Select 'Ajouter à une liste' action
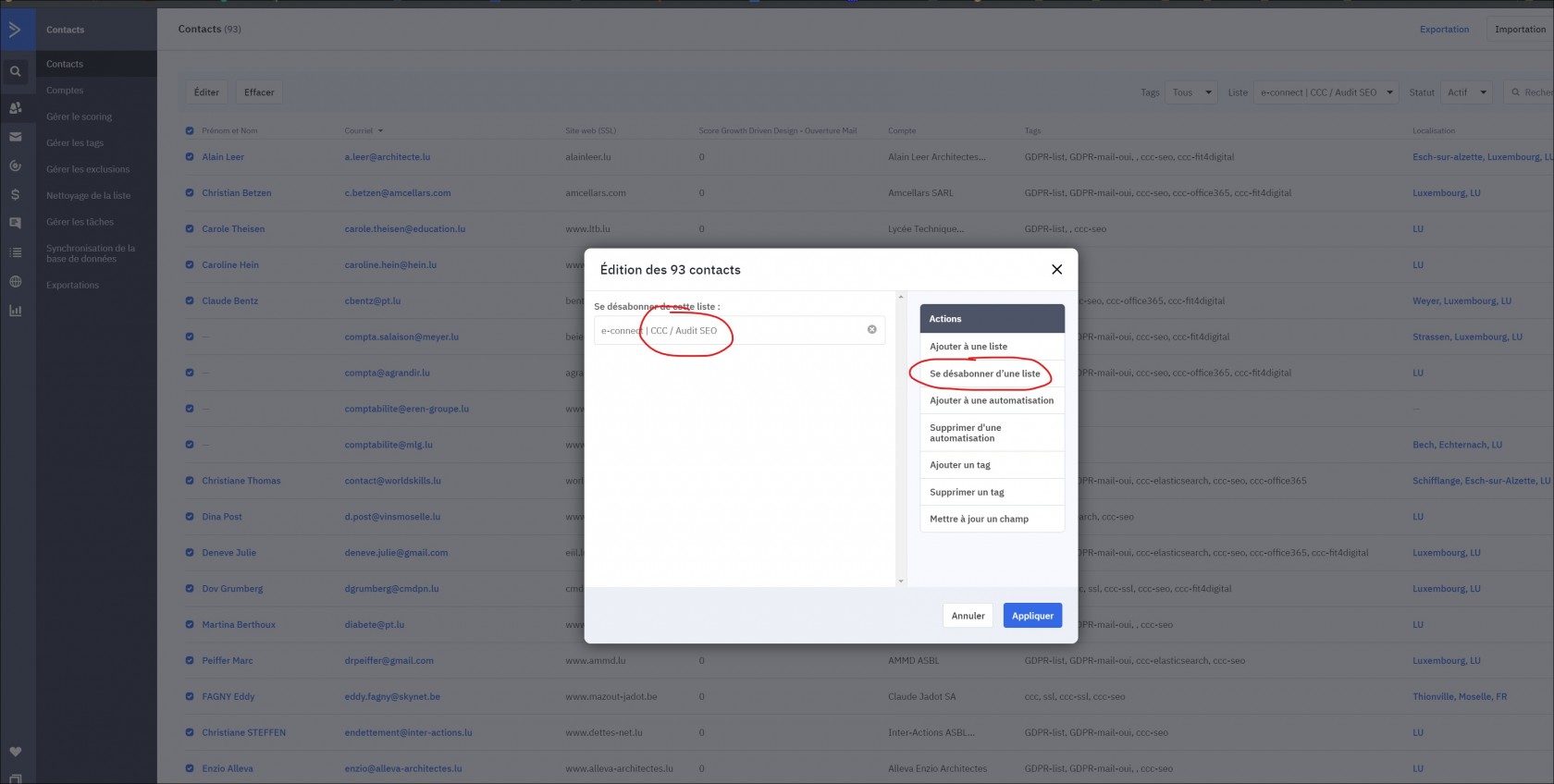The height and width of the screenshot is (784, 1554). [992, 347]
